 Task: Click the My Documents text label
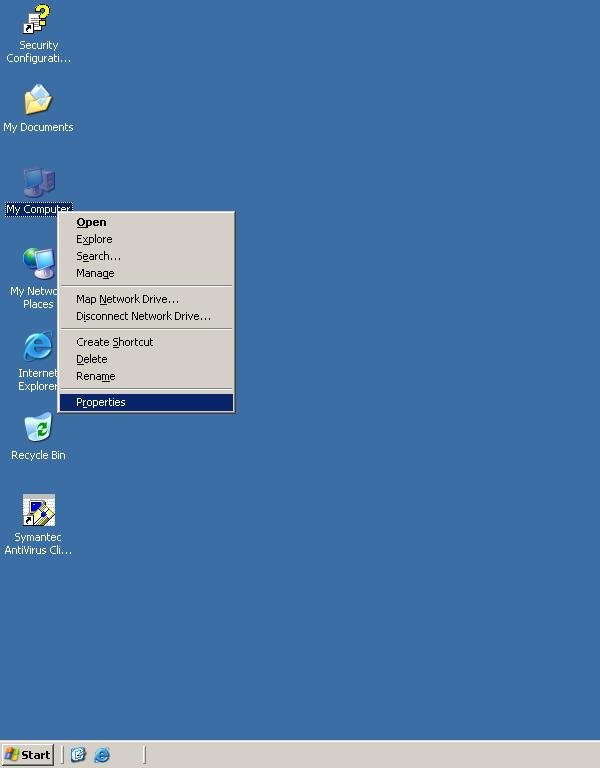[38, 127]
